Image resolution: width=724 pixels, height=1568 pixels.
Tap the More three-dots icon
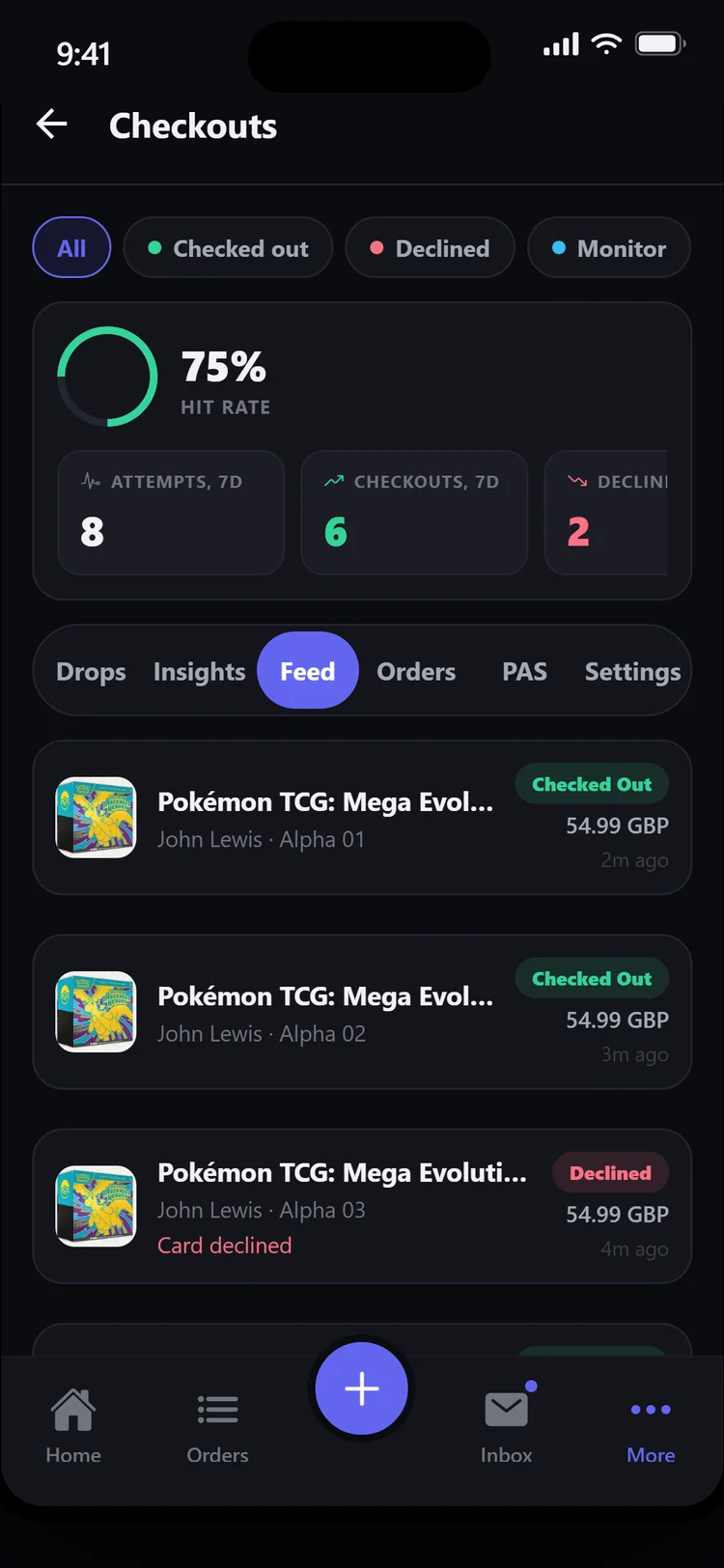coord(651,1410)
